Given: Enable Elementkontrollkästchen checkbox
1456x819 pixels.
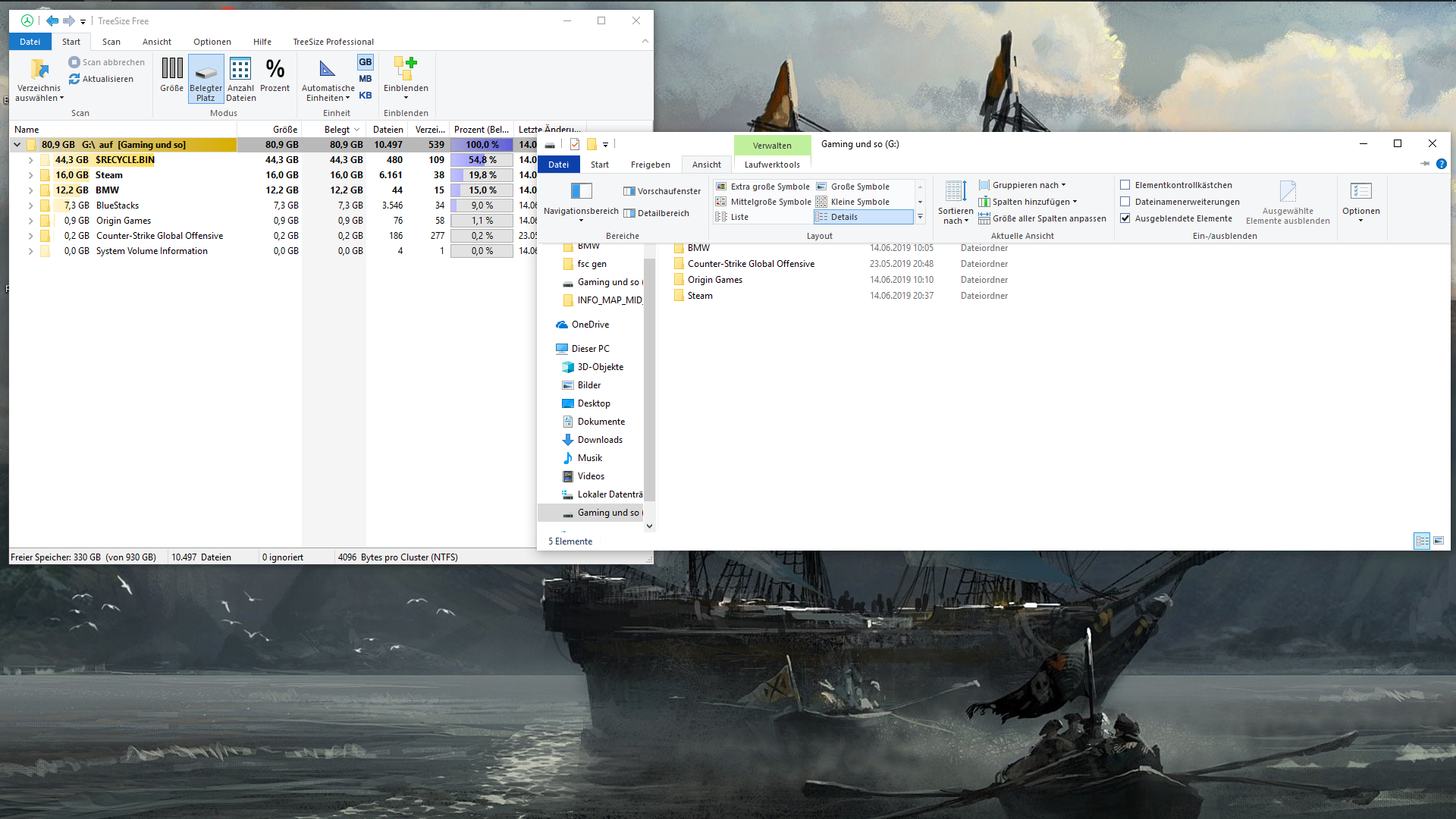Looking at the screenshot, I should coord(1125,185).
